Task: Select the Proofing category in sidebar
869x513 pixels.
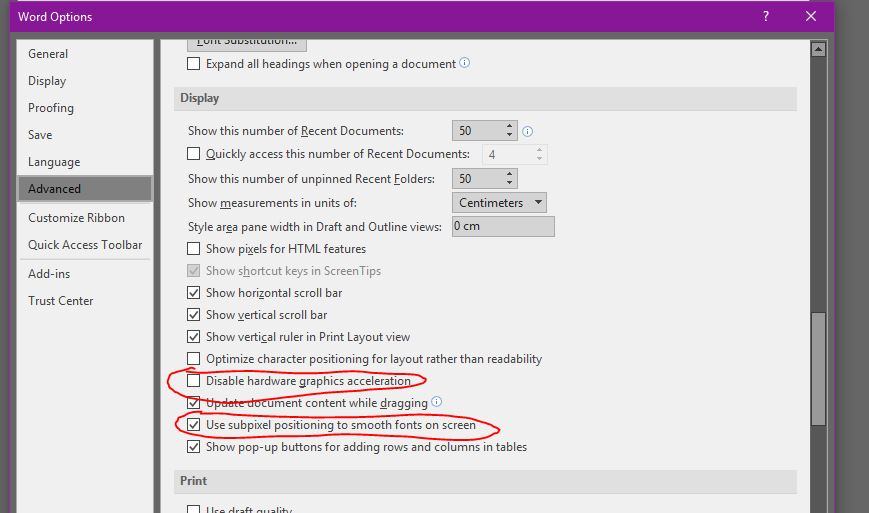Action: click(x=51, y=107)
